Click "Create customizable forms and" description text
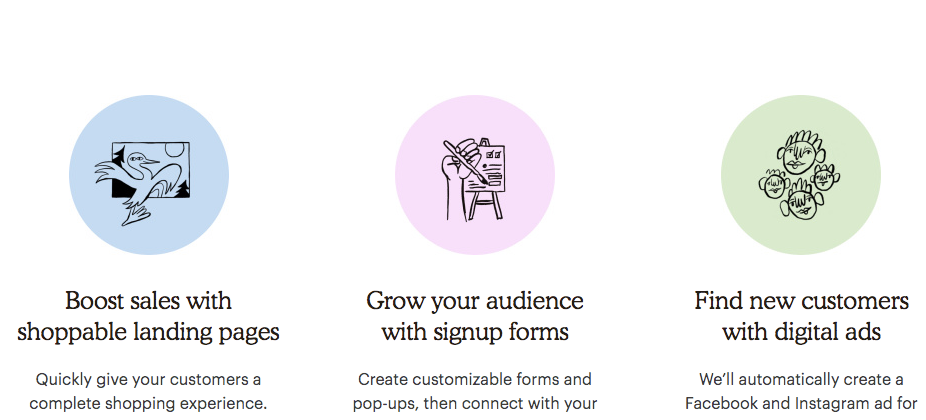This screenshot has width=926, height=420. (x=475, y=379)
